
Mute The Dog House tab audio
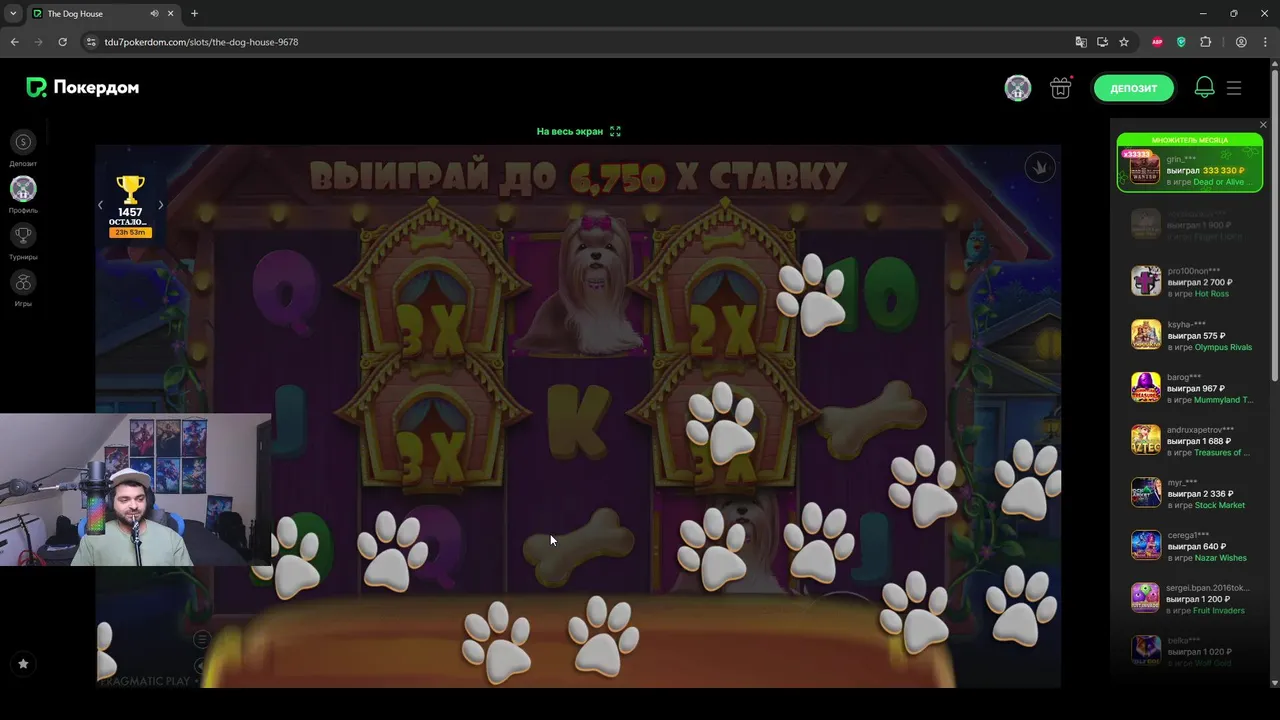pyautogui.click(x=154, y=14)
